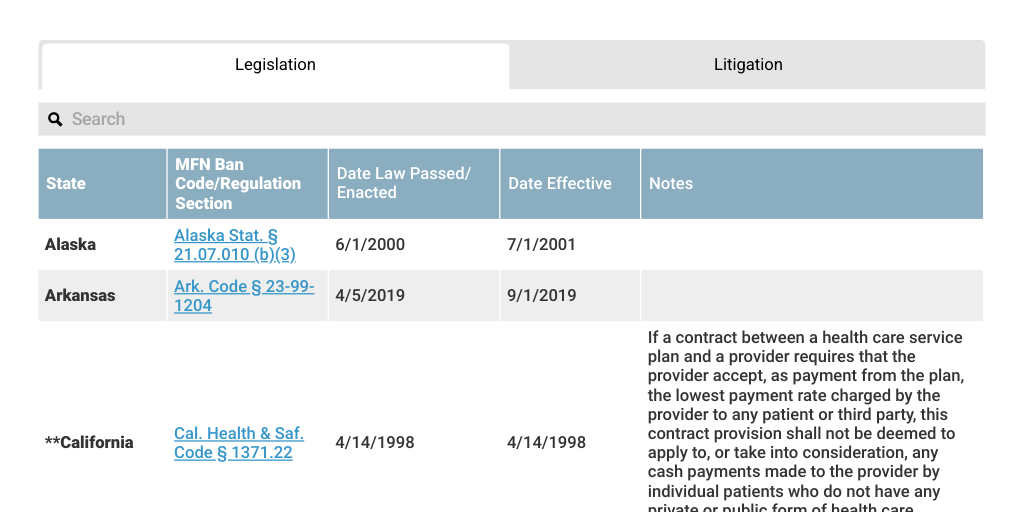
Task: Click the 9/1/2019 effective date cell
Action: (x=541, y=296)
